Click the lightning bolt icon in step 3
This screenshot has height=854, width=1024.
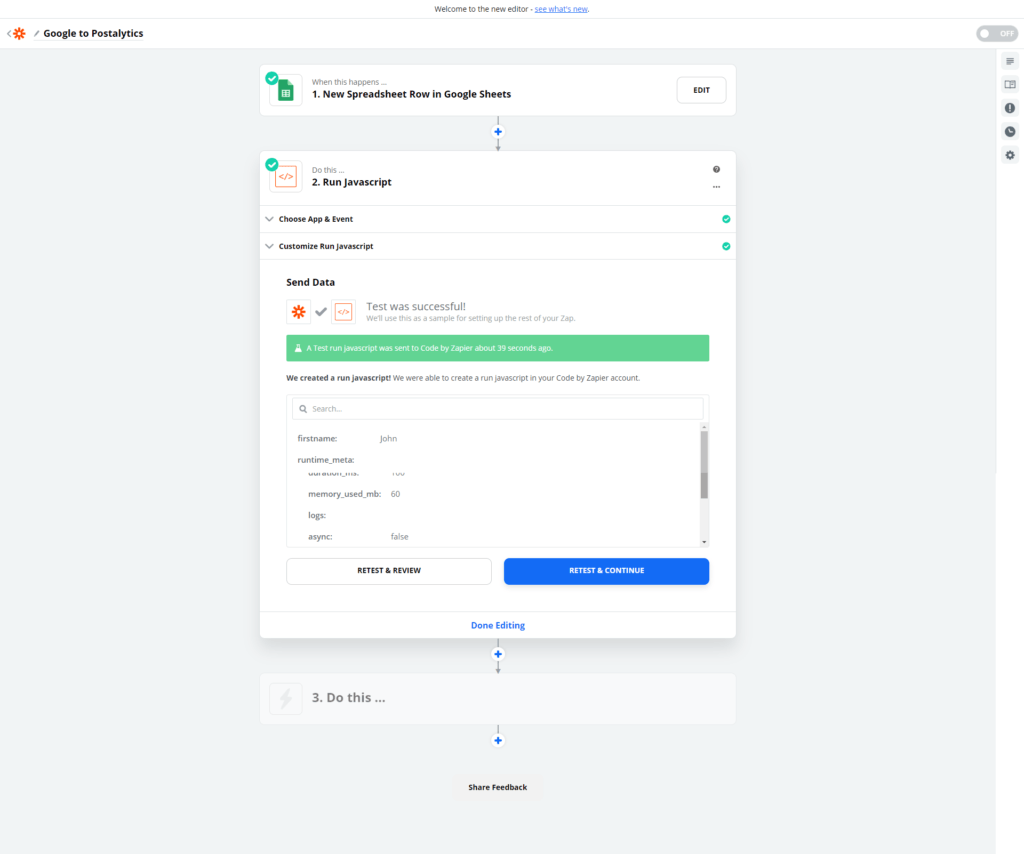pos(286,699)
